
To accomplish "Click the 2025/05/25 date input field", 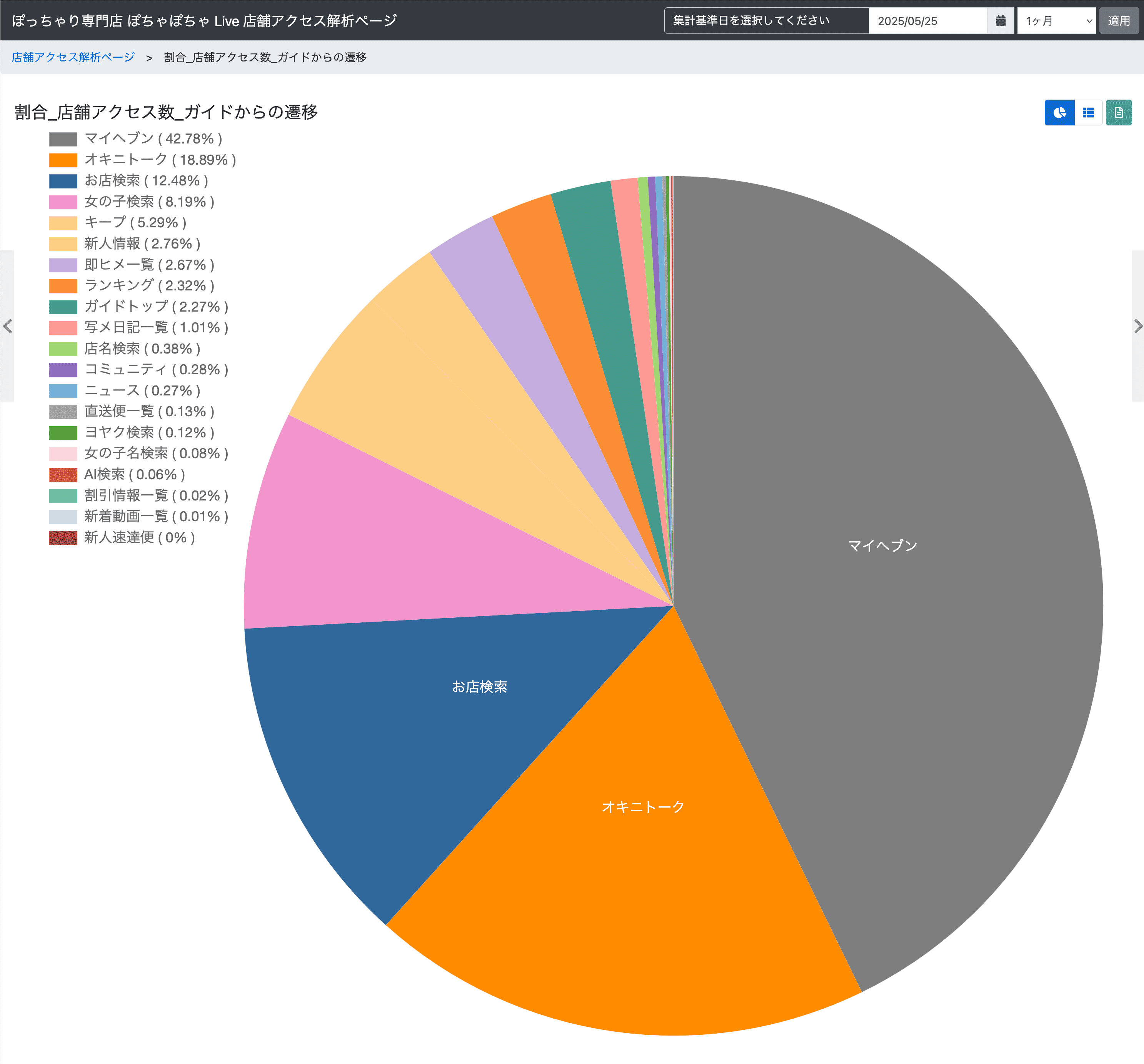I will pos(928,21).
